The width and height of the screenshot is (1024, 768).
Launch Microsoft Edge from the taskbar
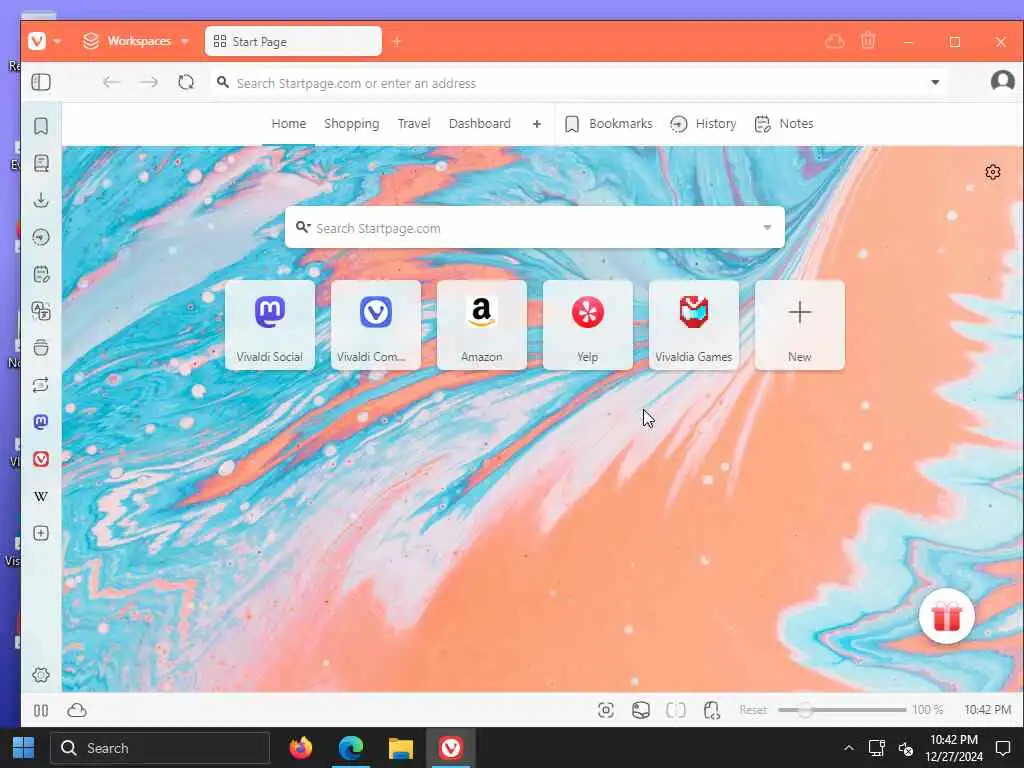pos(351,748)
